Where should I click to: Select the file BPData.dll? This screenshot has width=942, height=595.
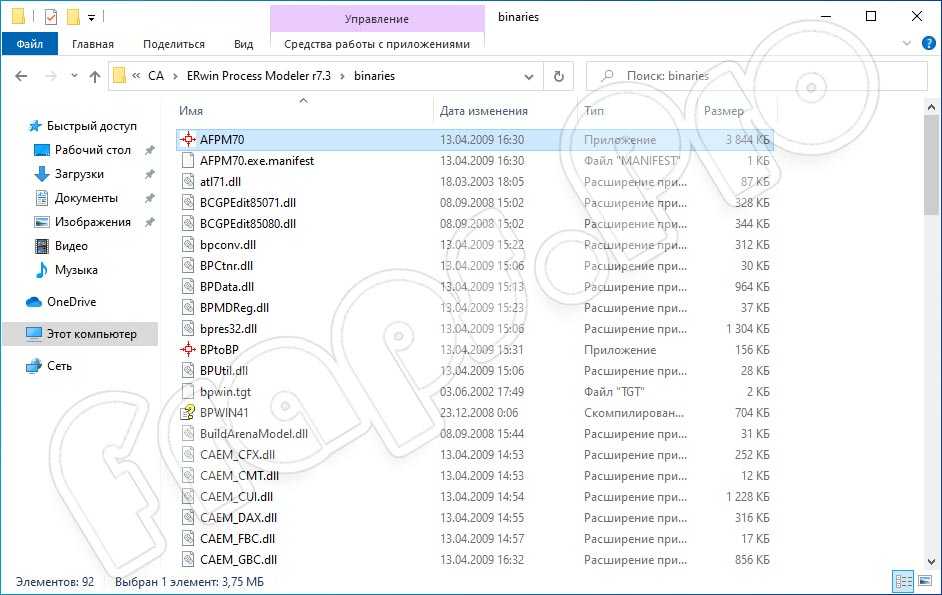(475, 287)
